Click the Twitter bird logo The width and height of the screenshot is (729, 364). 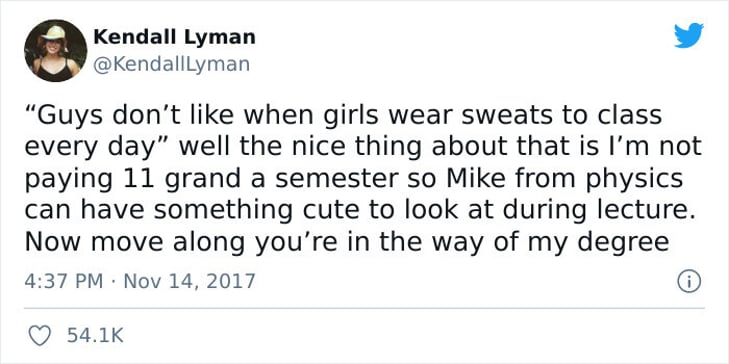pyautogui.click(x=689, y=35)
